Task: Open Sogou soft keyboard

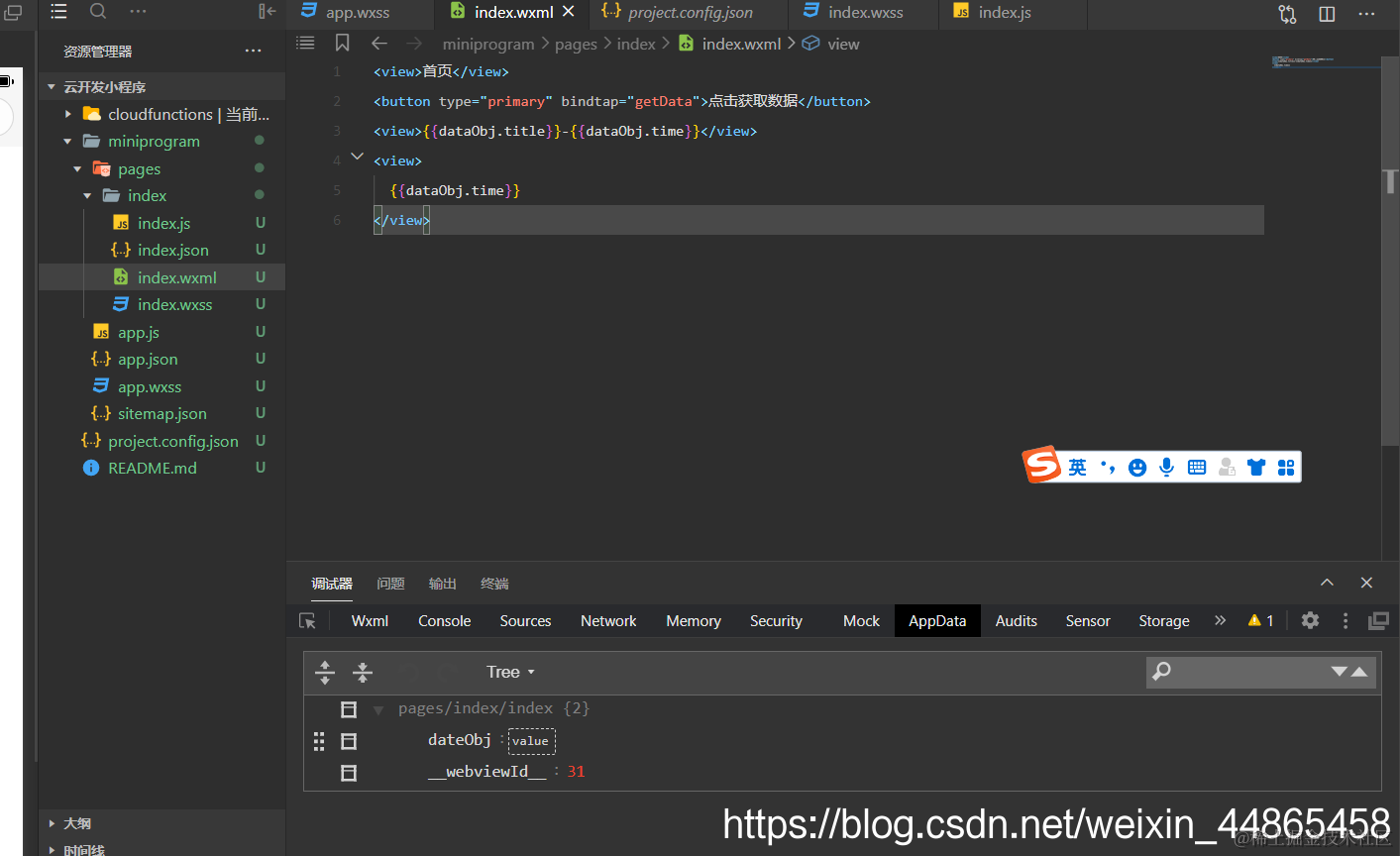Action: coord(1197,468)
